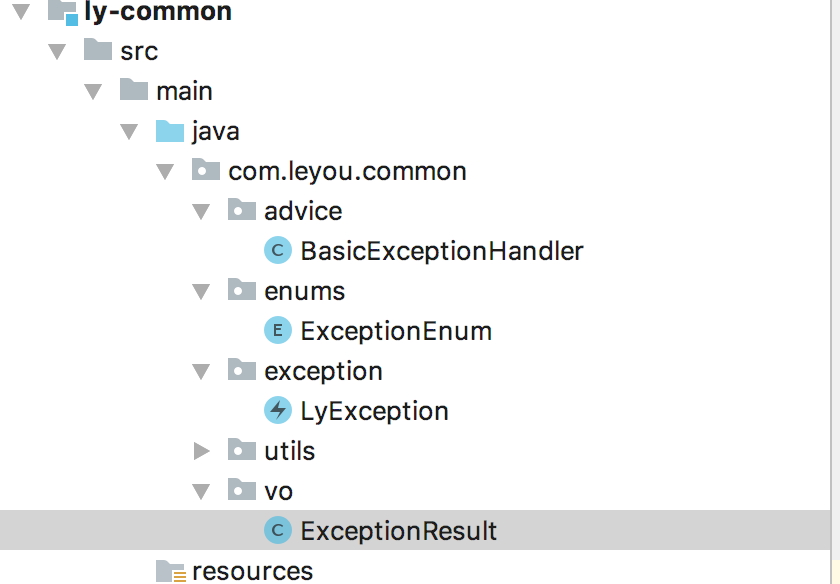The image size is (840, 584).
Task: Click the utils package icon
Action: [242, 451]
